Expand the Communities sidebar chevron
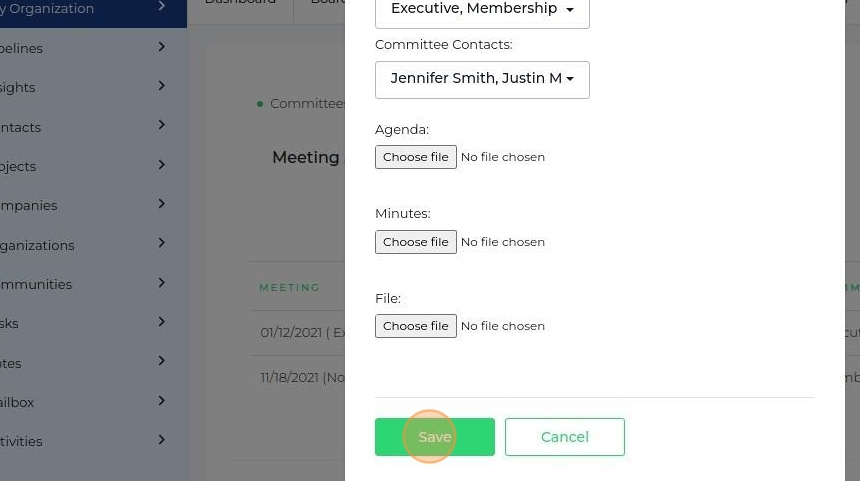860x481 pixels. (162, 283)
